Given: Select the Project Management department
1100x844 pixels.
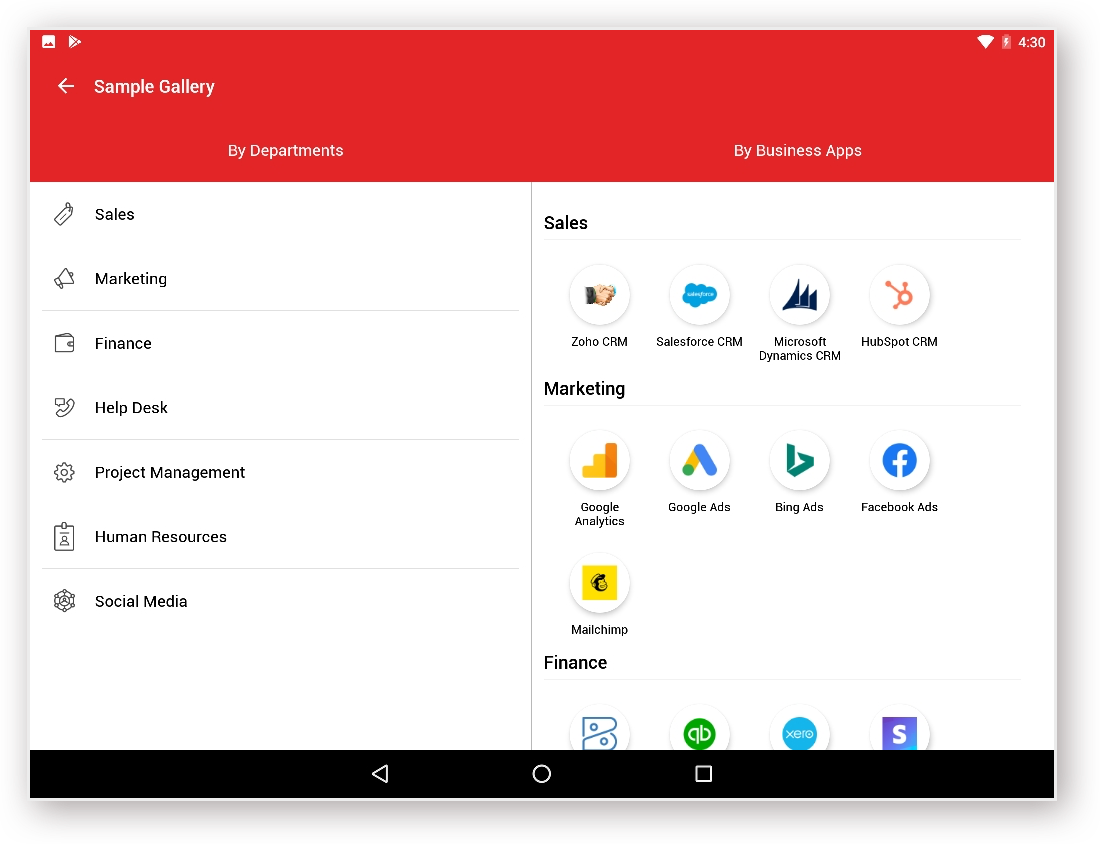Looking at the screenshot, I should pos(281,472).
